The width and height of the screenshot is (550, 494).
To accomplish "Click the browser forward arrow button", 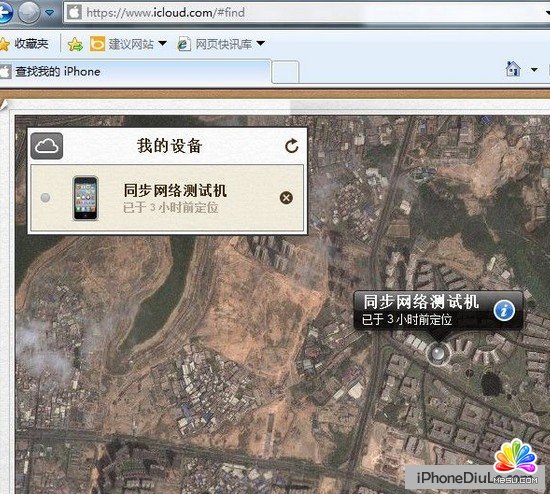I will tap(29, 13).
